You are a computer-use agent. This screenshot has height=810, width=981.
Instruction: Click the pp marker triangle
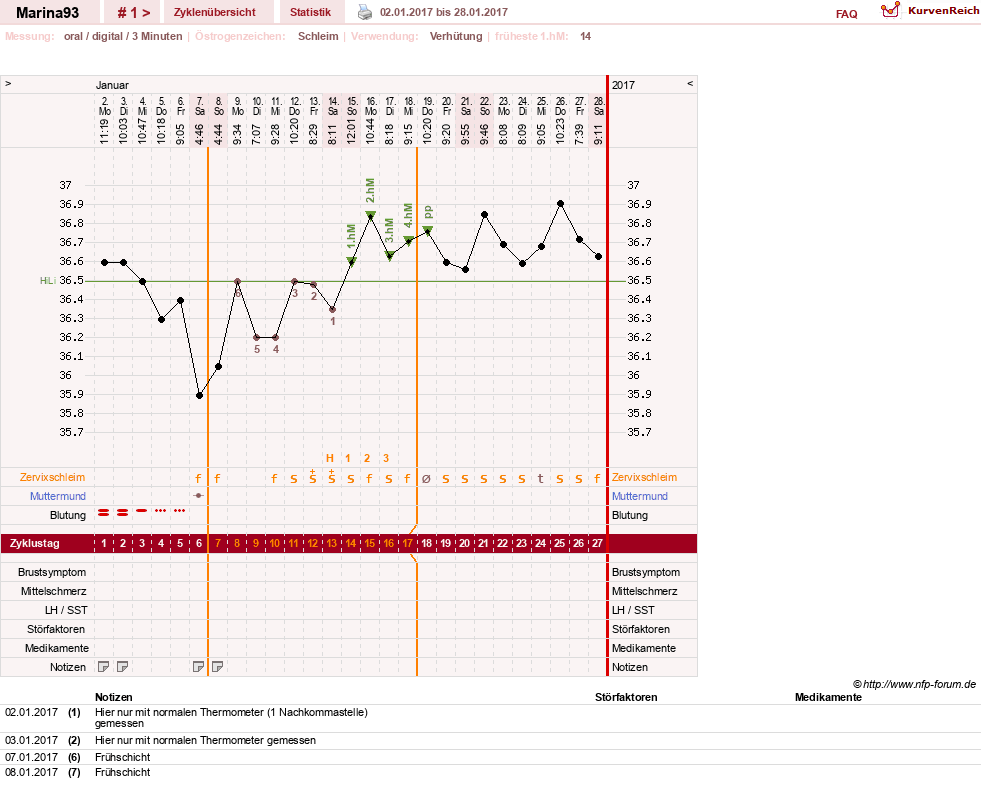tap(428, 231)
